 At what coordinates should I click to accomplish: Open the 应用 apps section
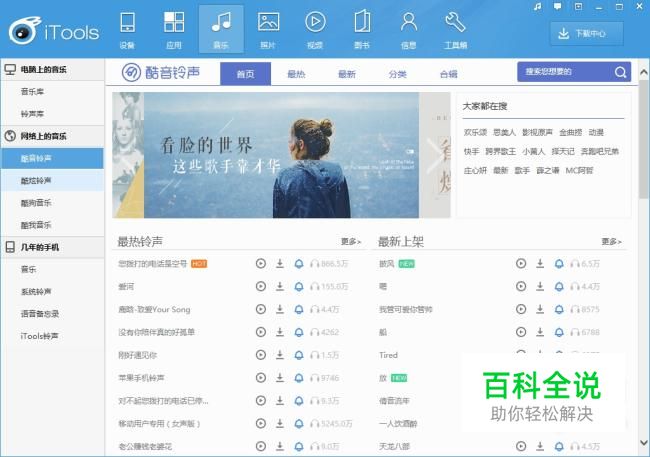(174, 30)
